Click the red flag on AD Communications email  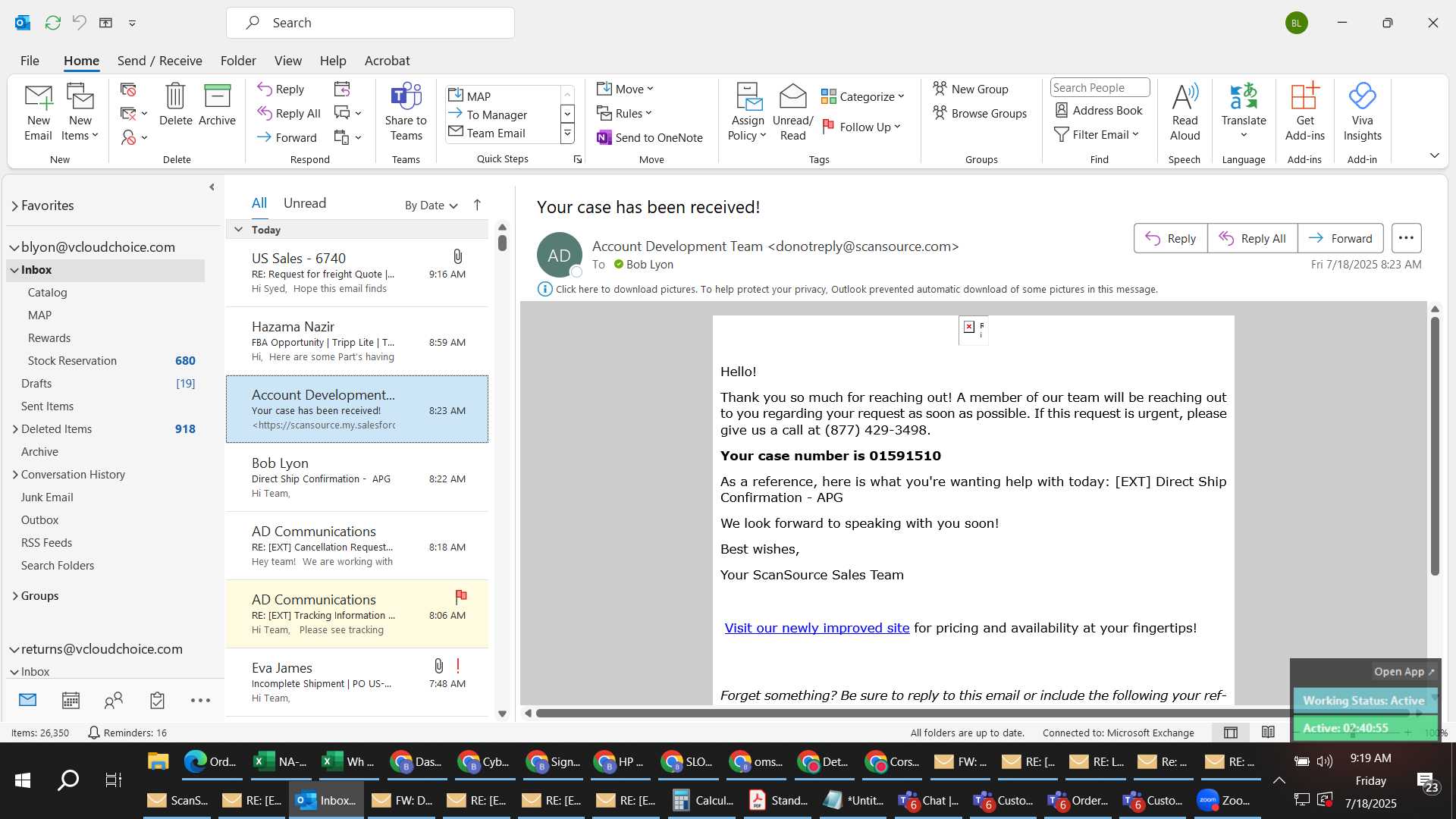(x=460, y=596)
